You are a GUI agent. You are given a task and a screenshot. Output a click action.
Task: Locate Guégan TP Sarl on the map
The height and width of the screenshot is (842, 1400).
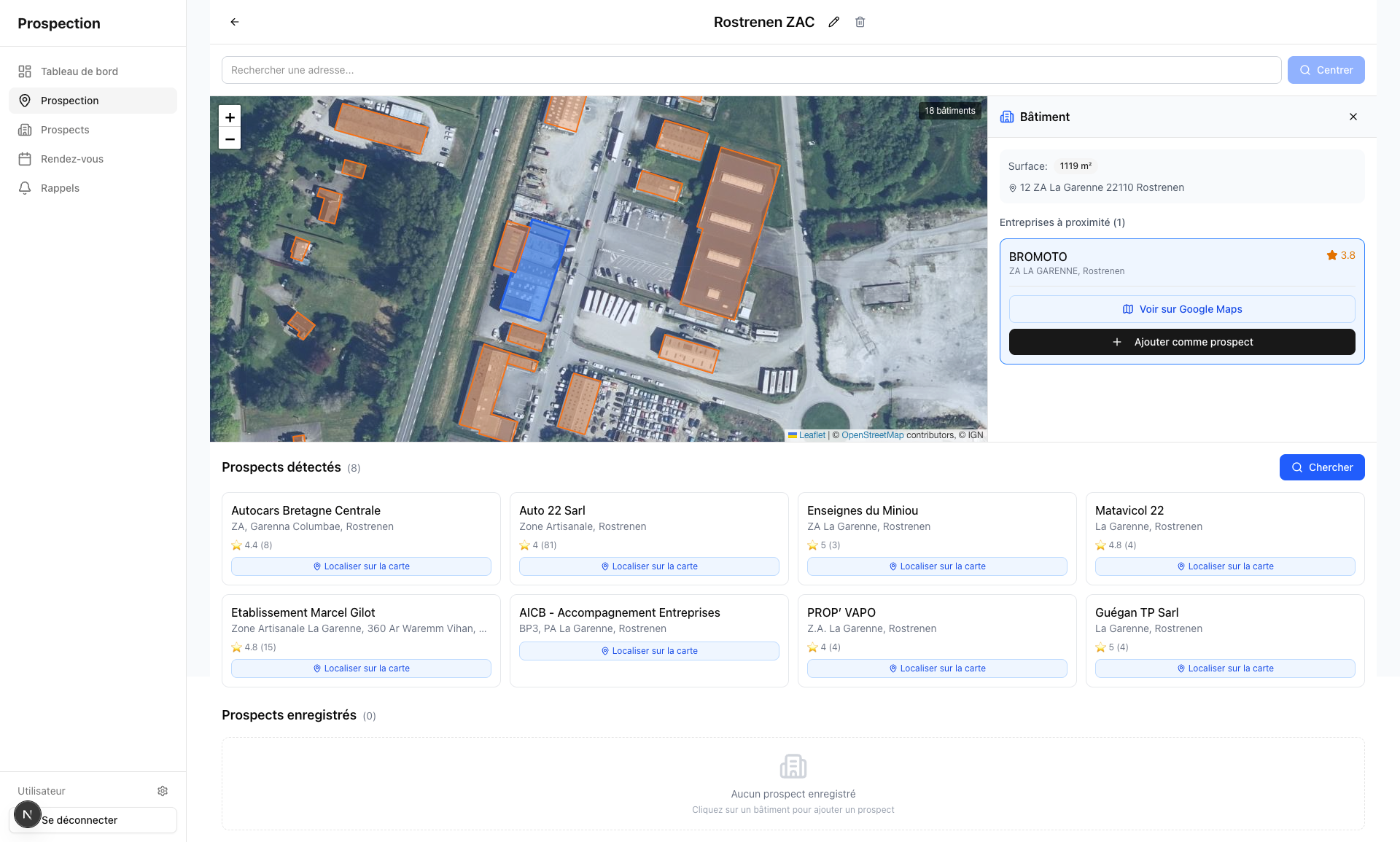[x=1224, y=668]
